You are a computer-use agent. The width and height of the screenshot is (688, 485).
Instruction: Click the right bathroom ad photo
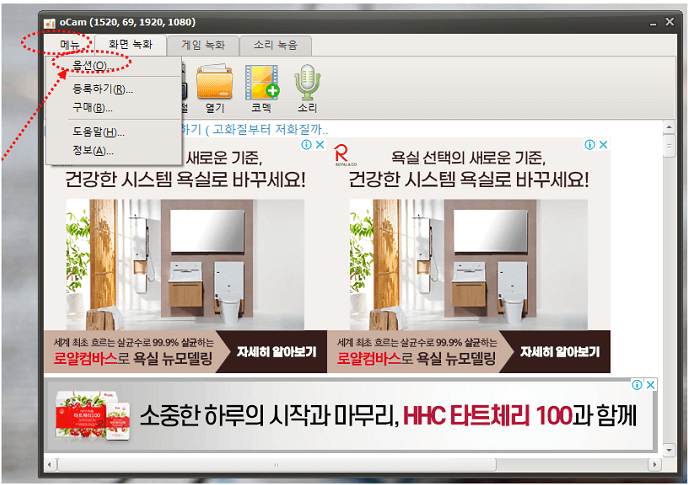(469, 264)
